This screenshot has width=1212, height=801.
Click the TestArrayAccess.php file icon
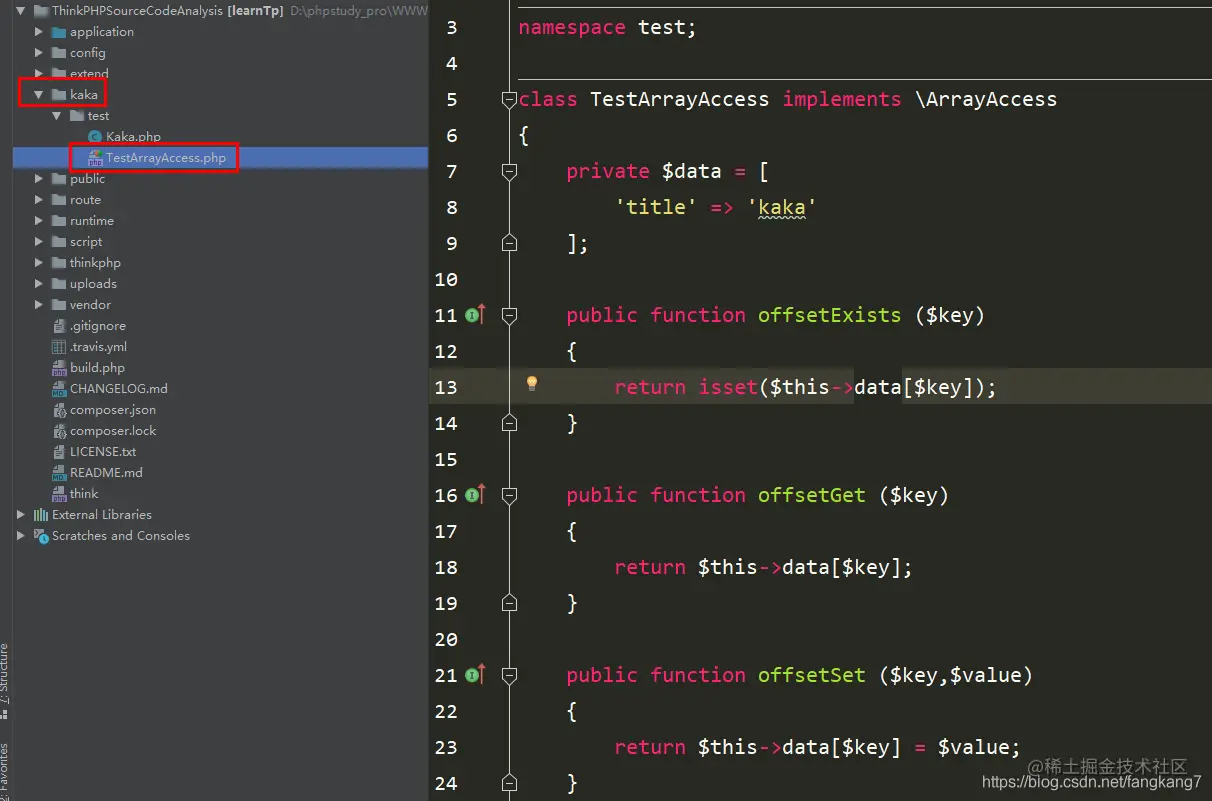point(95,158)
